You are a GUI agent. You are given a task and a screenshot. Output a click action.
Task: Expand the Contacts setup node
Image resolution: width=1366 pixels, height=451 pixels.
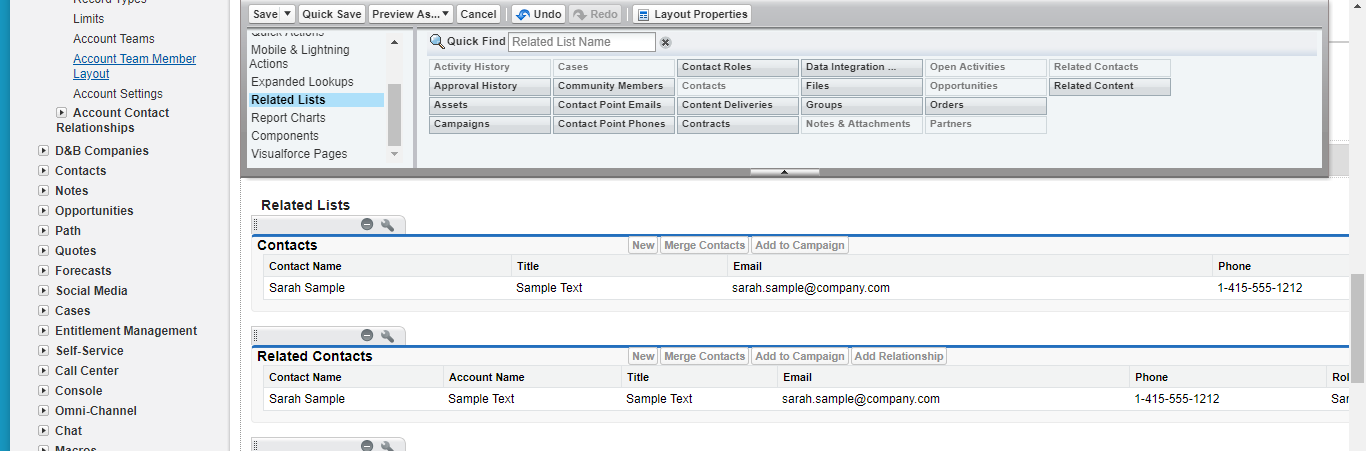click(43, 171)
